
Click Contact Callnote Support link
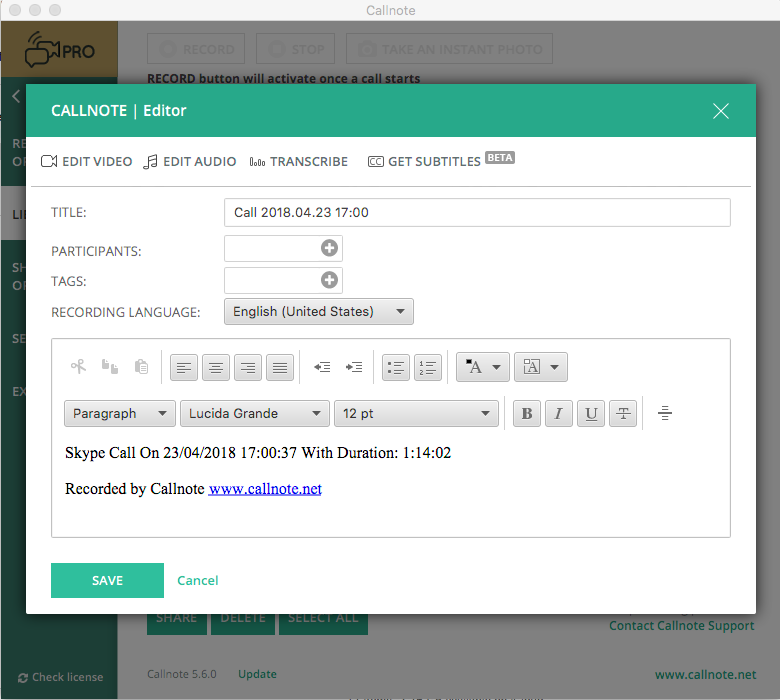[x=682, y=625]
